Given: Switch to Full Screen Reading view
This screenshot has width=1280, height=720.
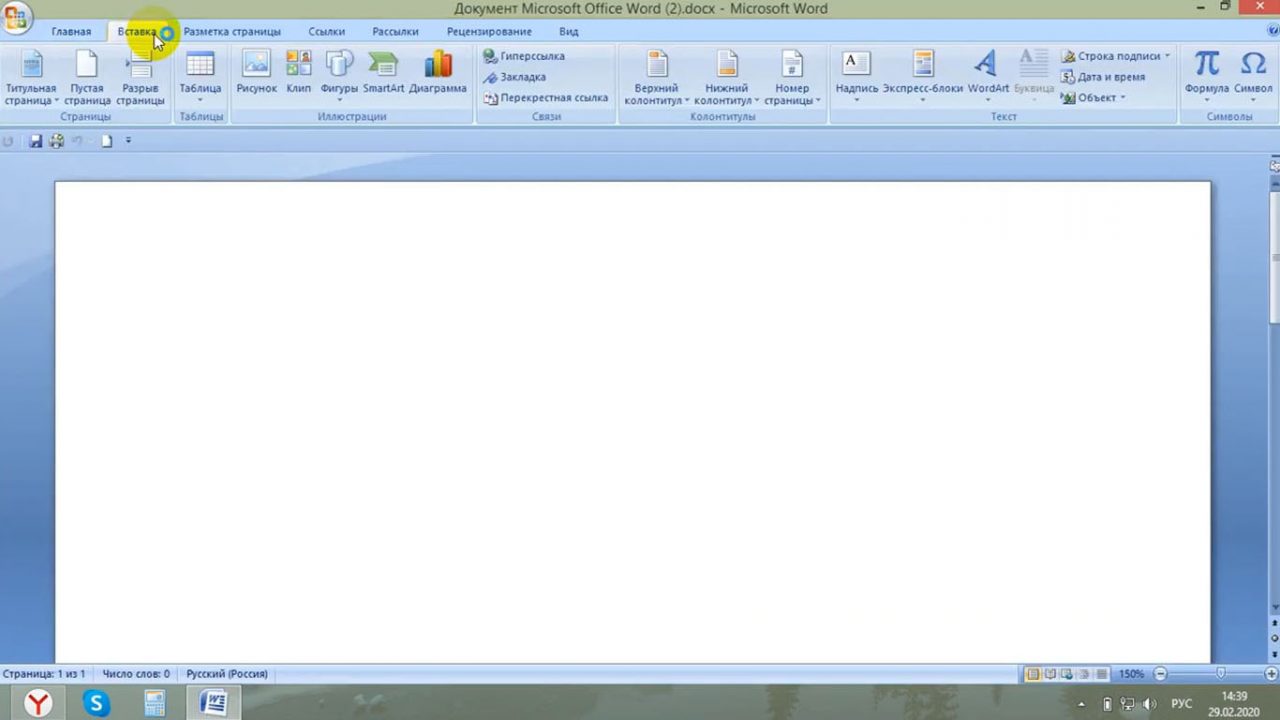Looking at the screenshot, I should [1051, 674].
